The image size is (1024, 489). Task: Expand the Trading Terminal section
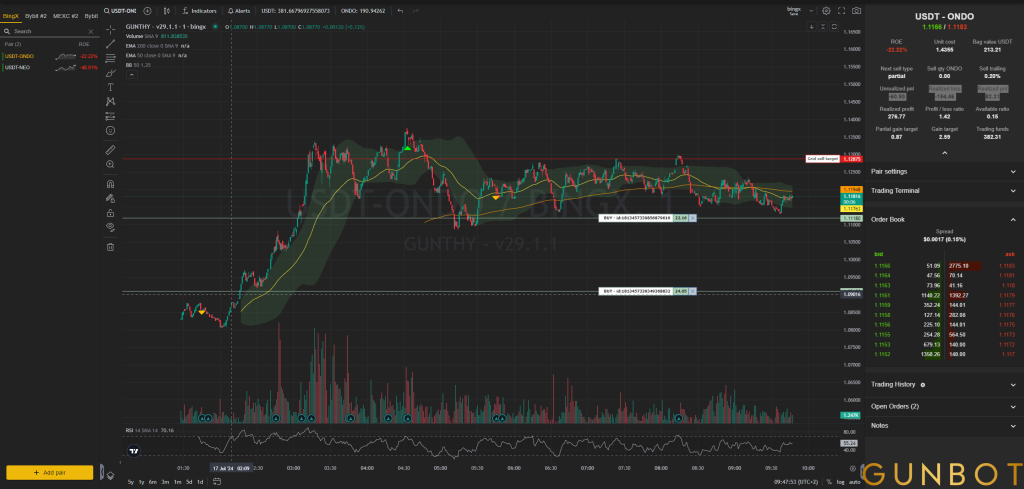click(x=944, y=191)
